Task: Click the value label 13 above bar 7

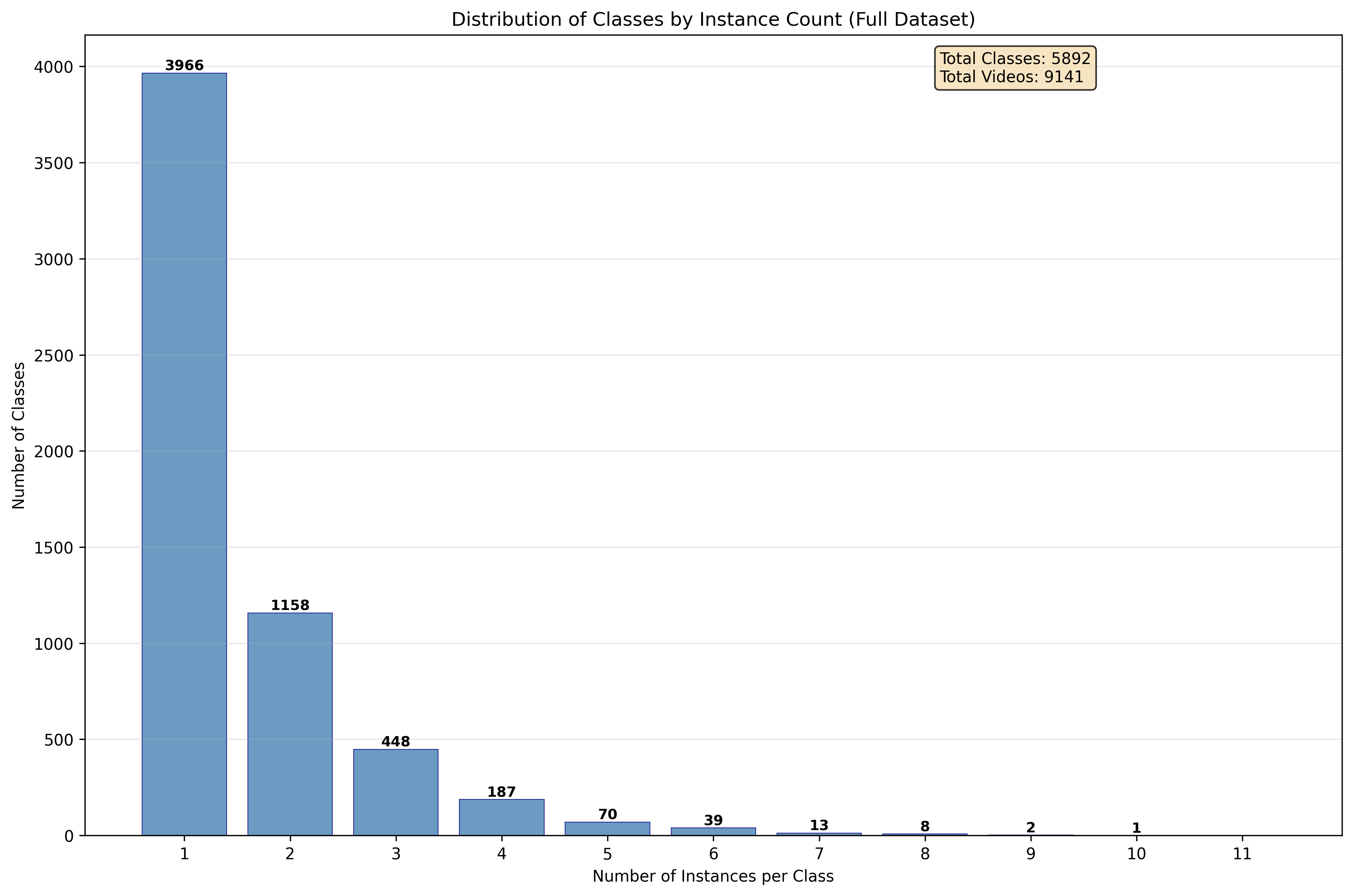Action: (819, 825)
